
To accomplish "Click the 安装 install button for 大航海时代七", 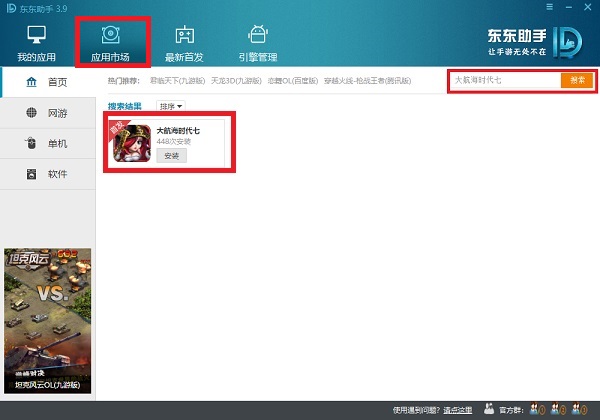I will (171, 156).
